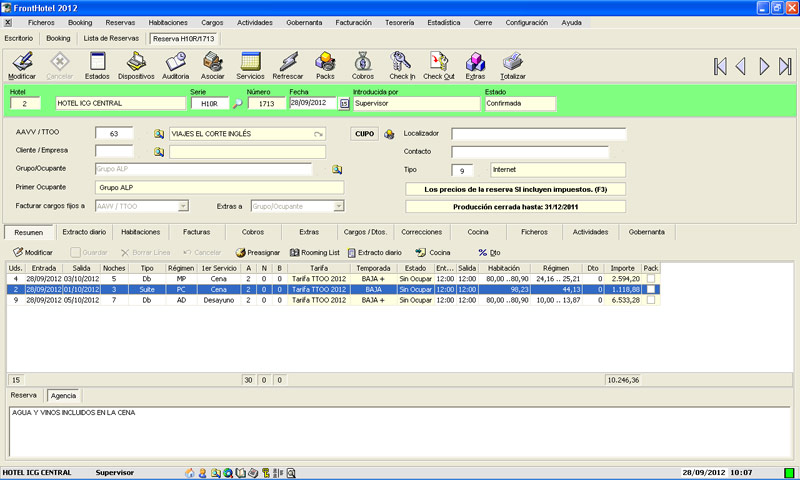Toggle Pack checkbox on the Suite row

[x=651, y=289]
